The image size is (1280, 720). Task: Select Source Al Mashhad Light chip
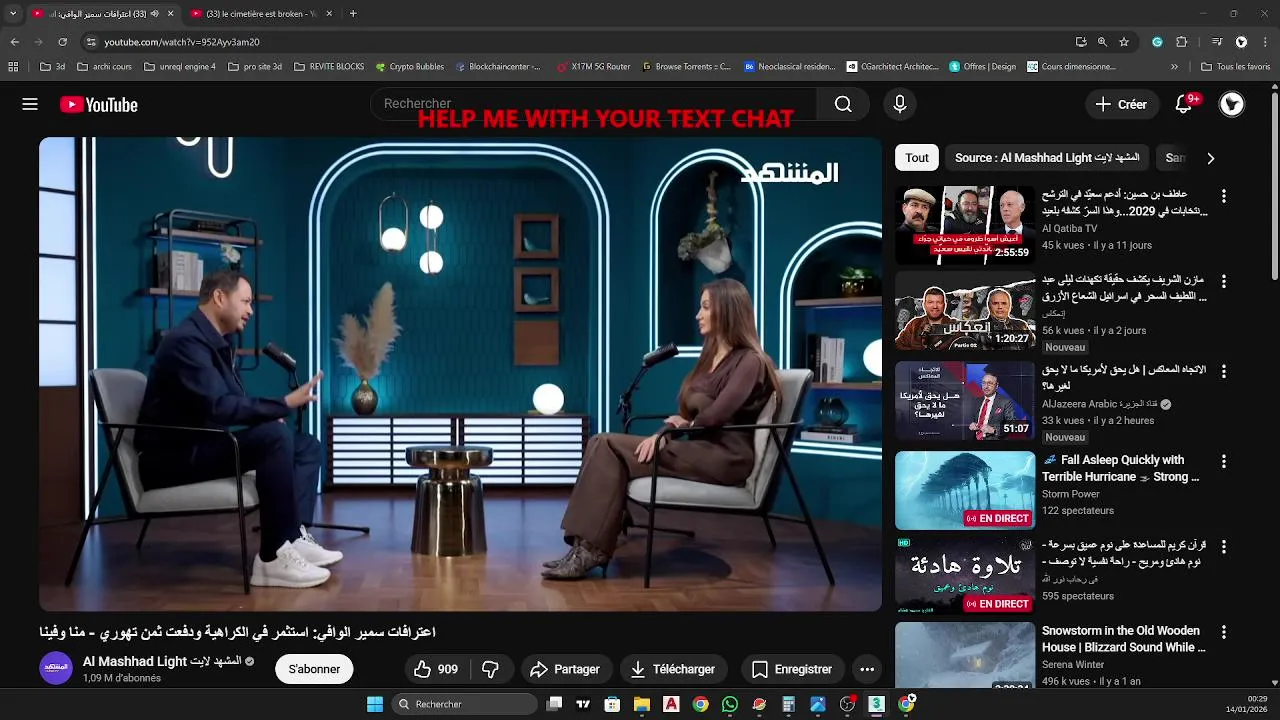click(x=1047, y=158)
